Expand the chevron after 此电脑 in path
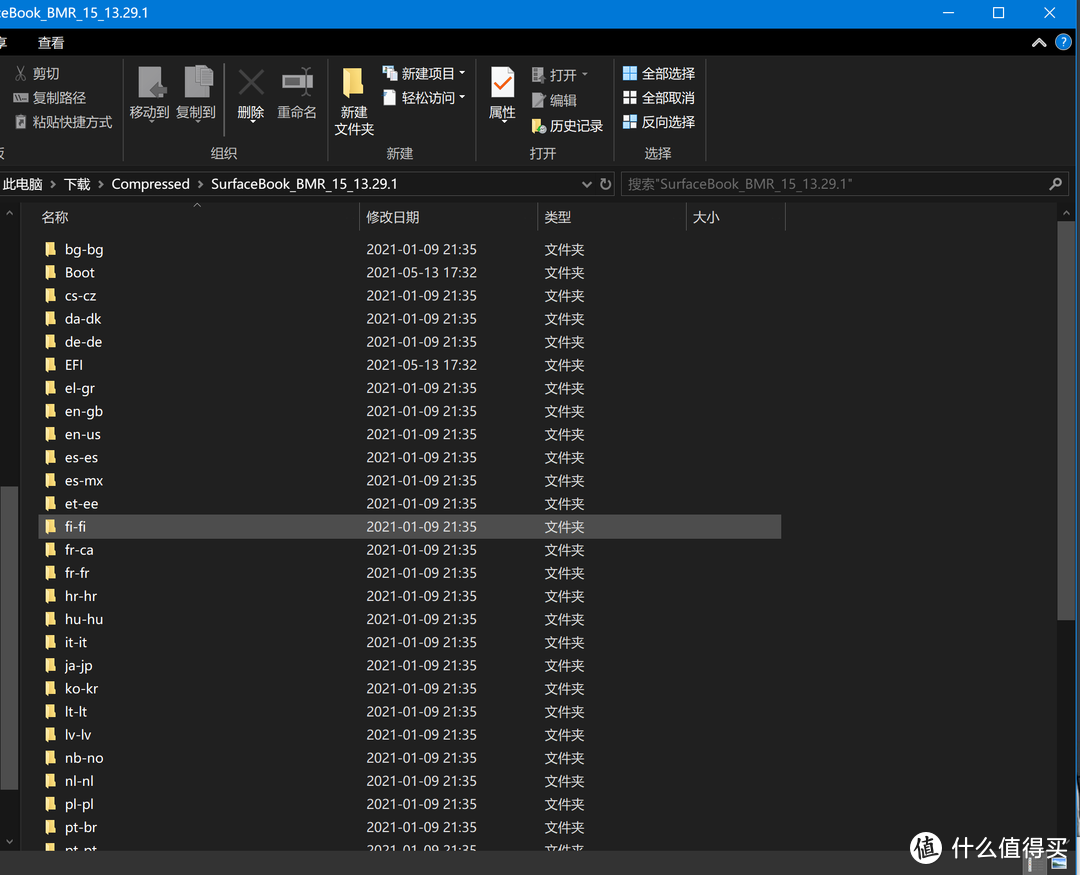Screen dimensions: 1080x875 pyautogui.click(x=53, y=184)
